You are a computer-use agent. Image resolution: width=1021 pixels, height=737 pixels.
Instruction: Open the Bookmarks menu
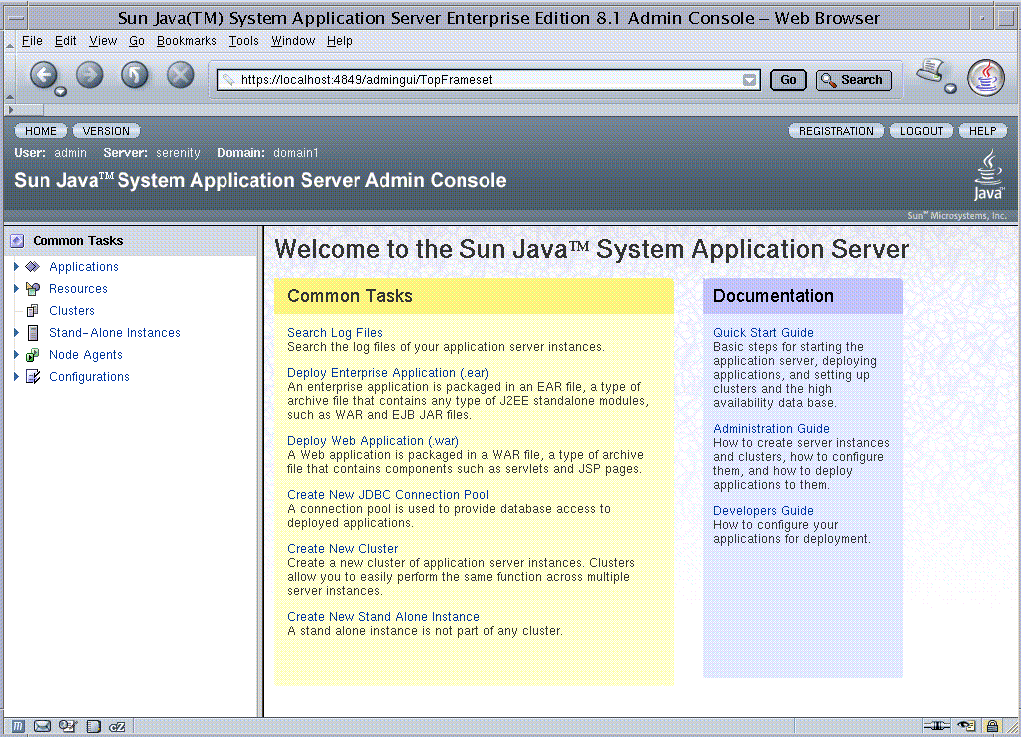186,41
